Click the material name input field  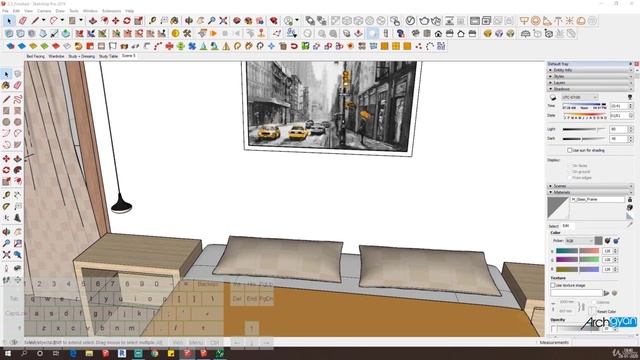click(597, 200)
